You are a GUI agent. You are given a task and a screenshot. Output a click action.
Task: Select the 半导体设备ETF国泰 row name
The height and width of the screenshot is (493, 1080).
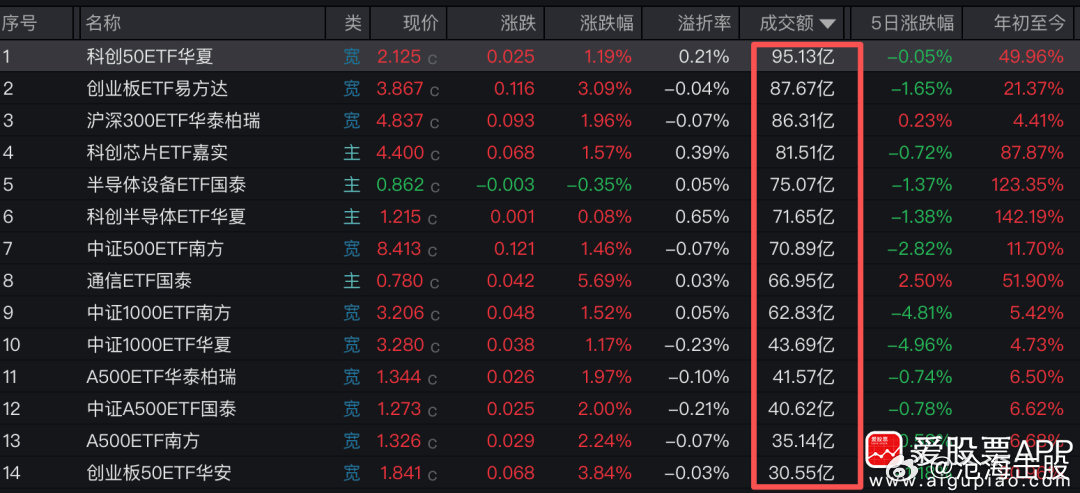click(x=166, y=185)
